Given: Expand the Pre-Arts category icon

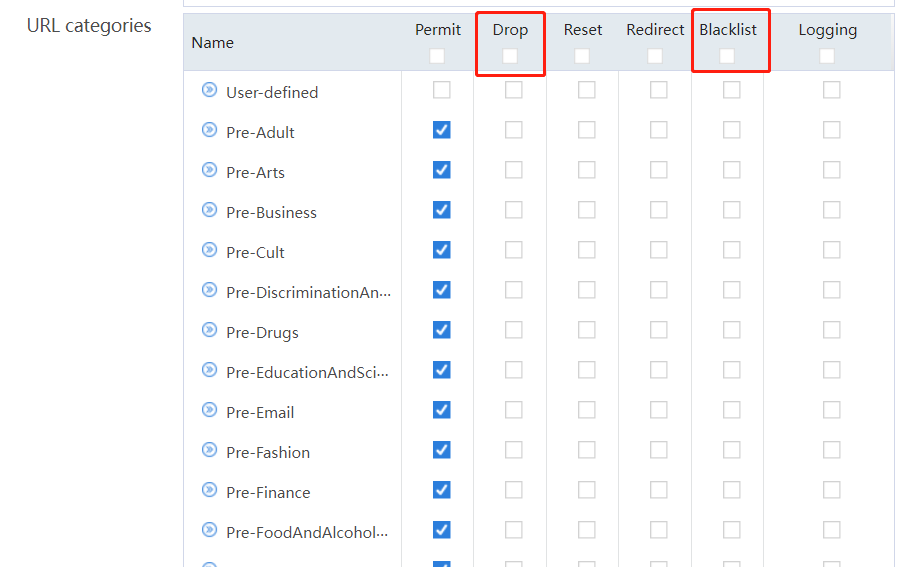Looking at the screenshot, I should click(209, 170).
